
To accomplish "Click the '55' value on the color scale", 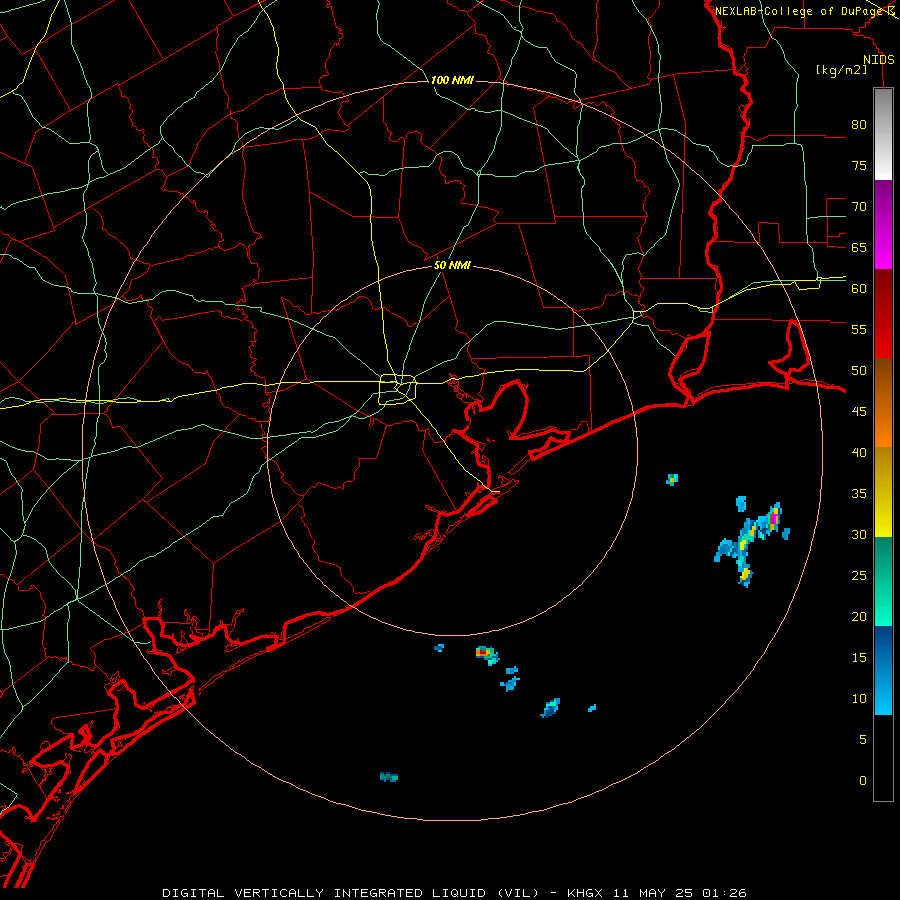I will [x=859, y=329].
